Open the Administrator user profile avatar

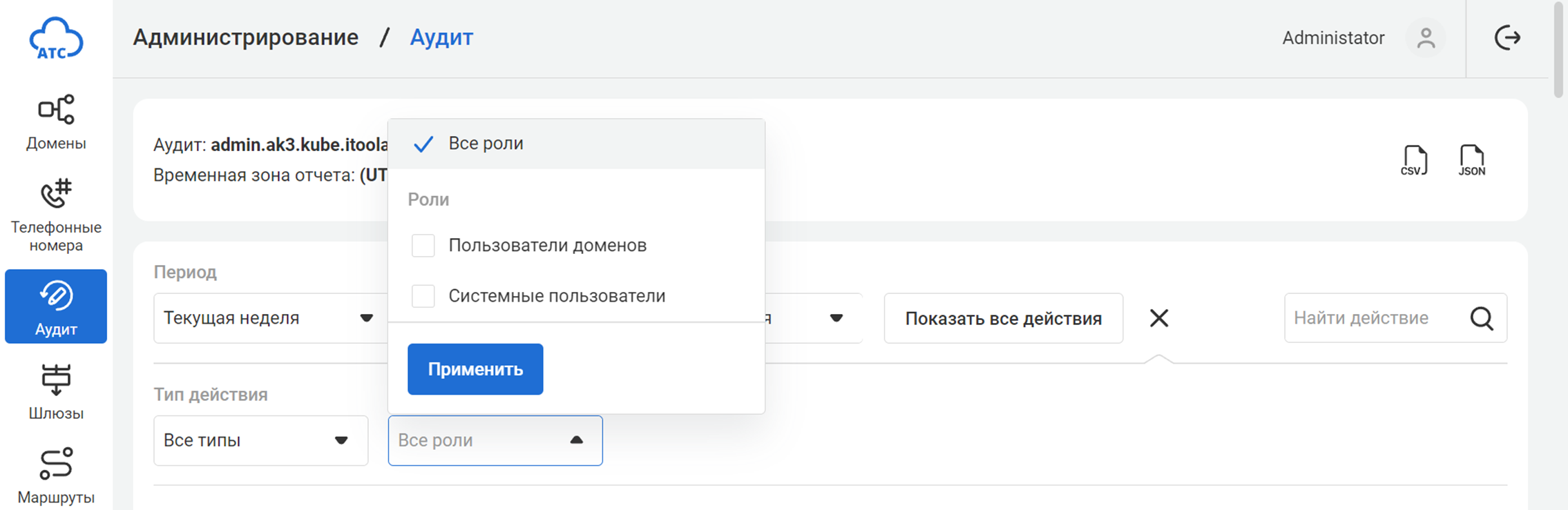(1426, 38)
